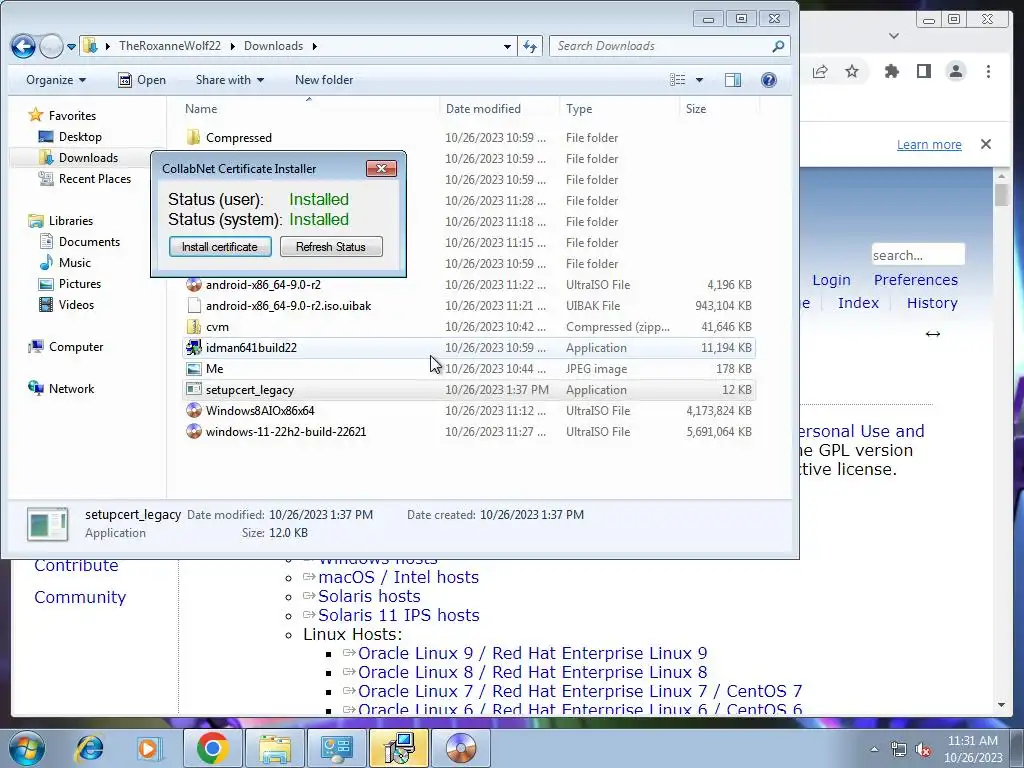Image resolution: width=1024 pixels, height=768 pixels.
Task: Open History link on webpage
Action: click(932, 303)
